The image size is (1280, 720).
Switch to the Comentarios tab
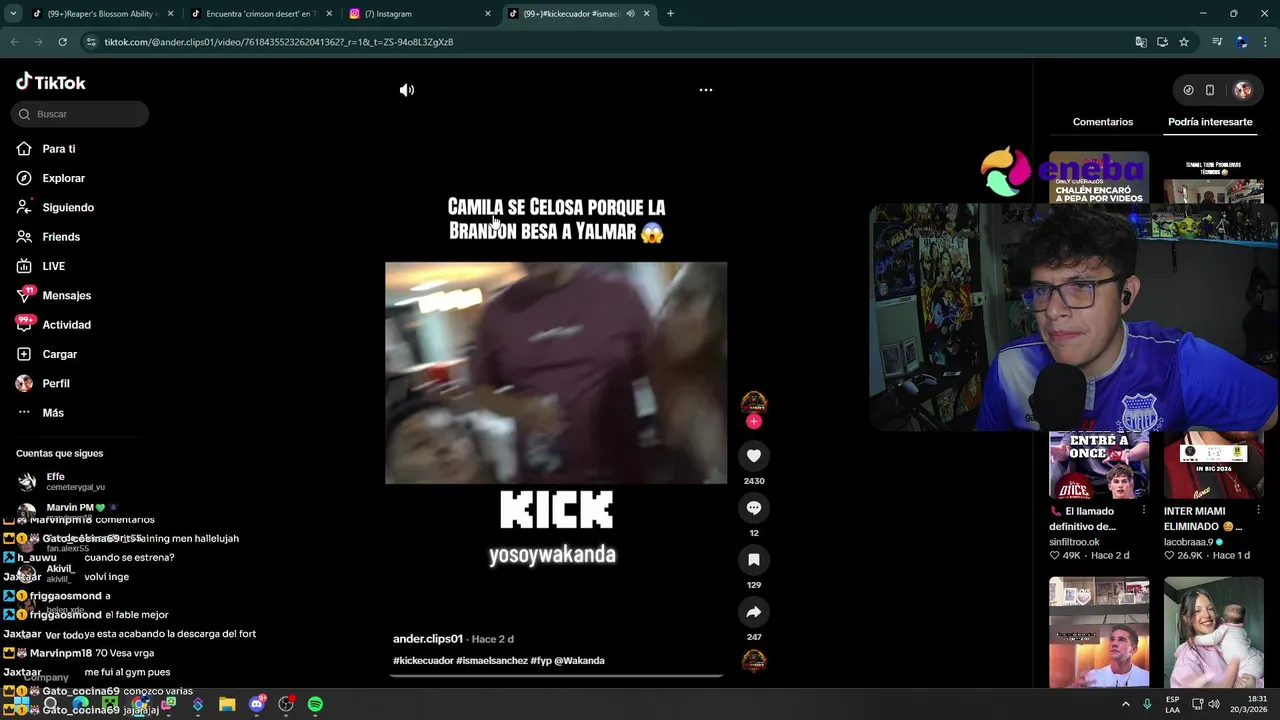(1103, 122)
